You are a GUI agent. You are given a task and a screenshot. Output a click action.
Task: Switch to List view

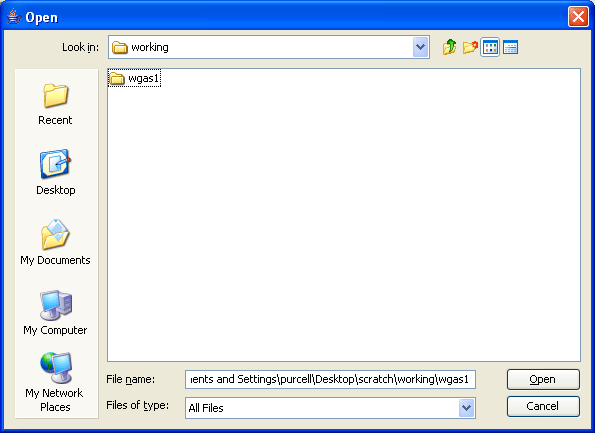[x=490, y=47]
